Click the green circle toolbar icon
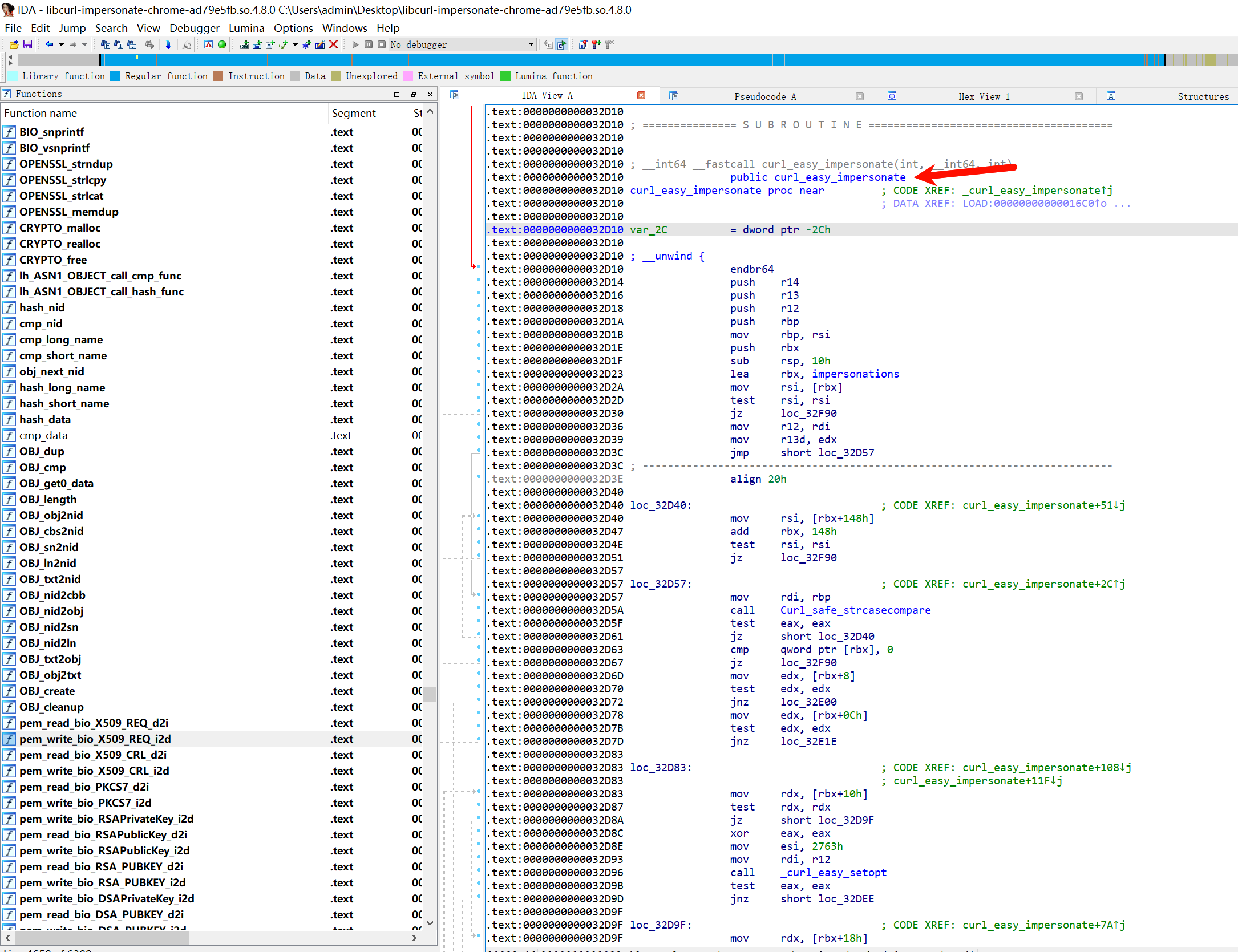Image resolution: width=1238 pixels, height=952 pixels. pos(222,44)
